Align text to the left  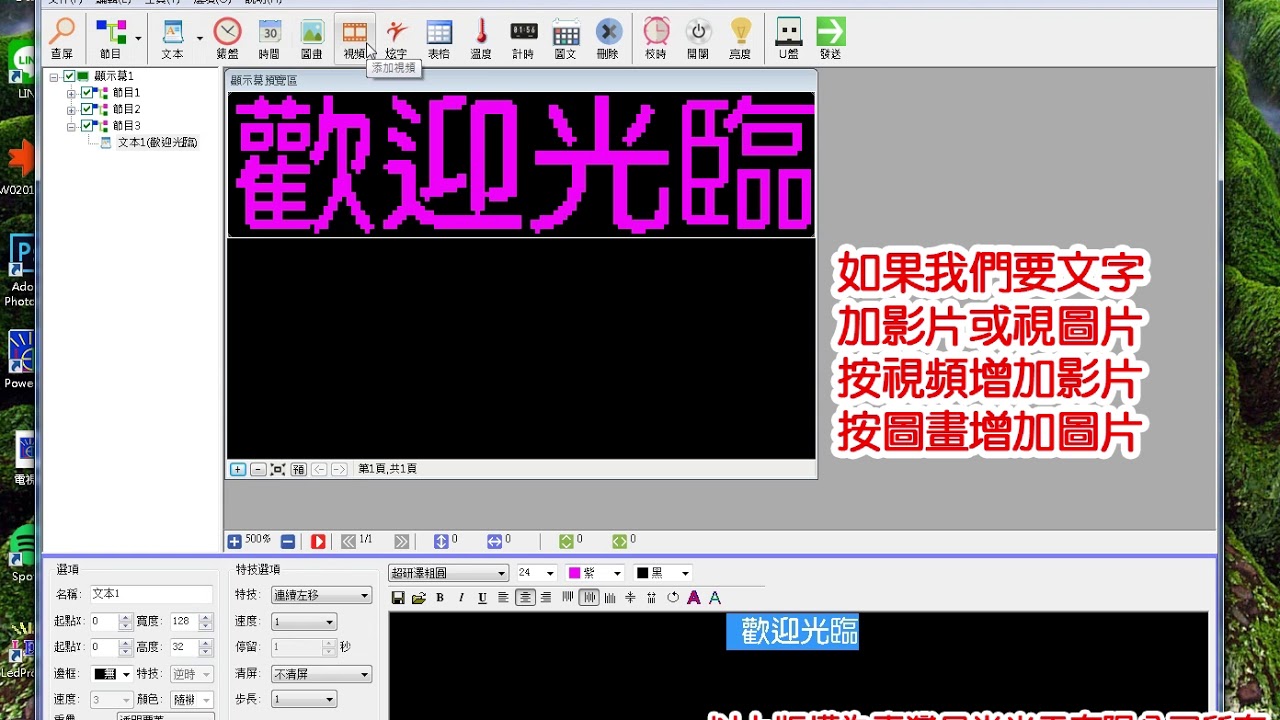pos(503,598)
